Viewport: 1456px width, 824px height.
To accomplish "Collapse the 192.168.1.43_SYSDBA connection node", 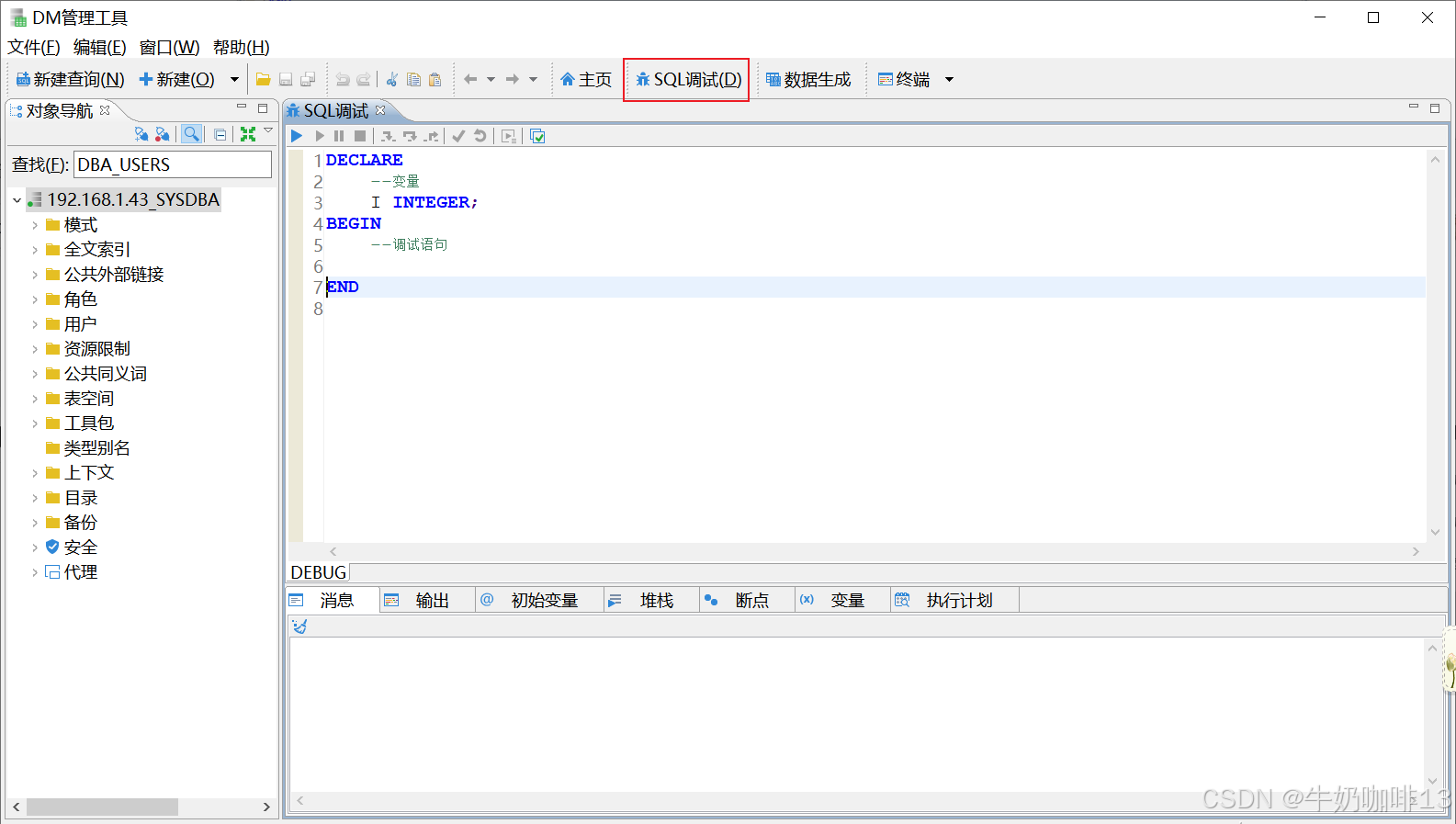I will click(x=17, y=200).
